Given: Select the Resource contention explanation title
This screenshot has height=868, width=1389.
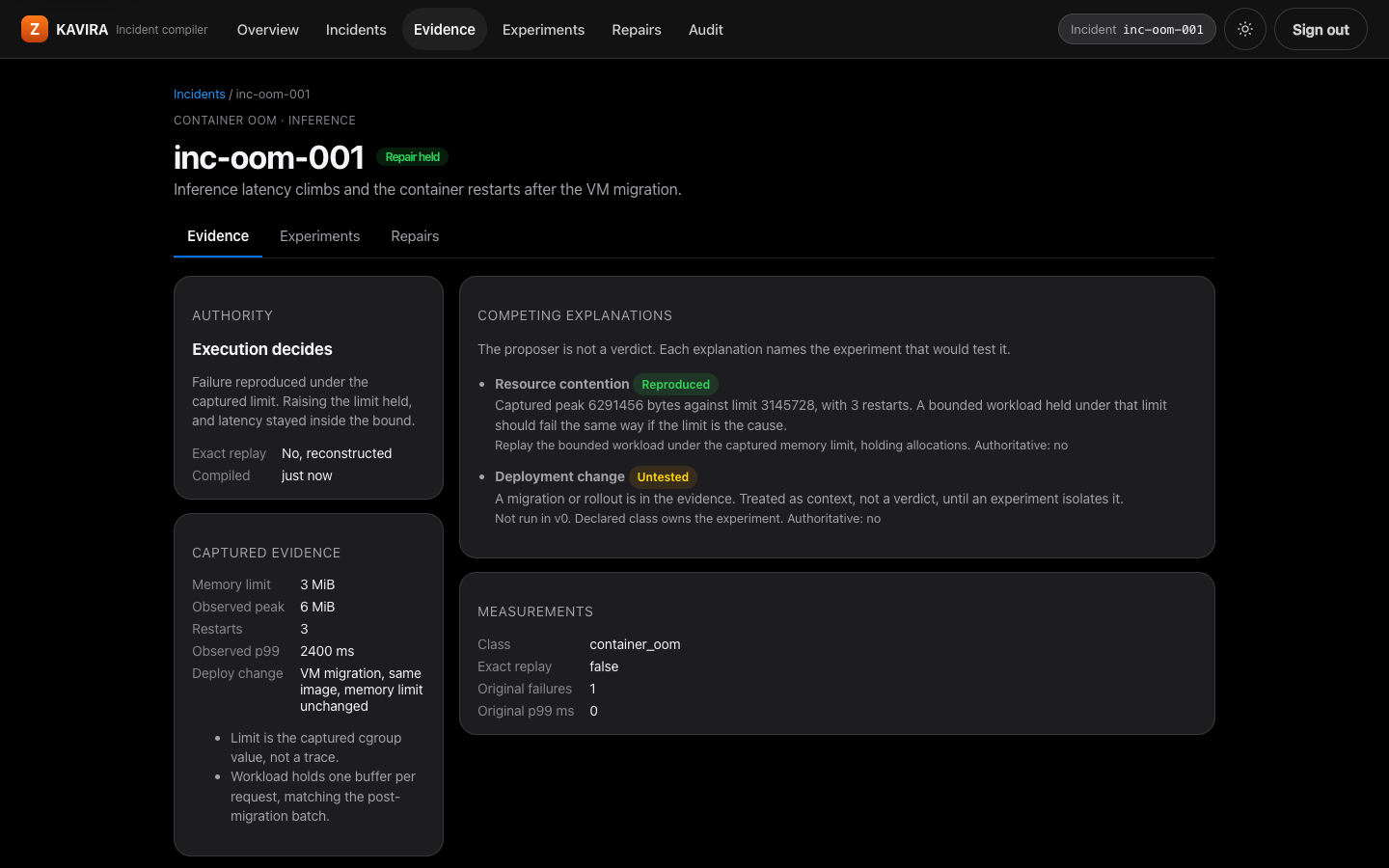Looking at the screenshot, I should [x=562, y=384].
